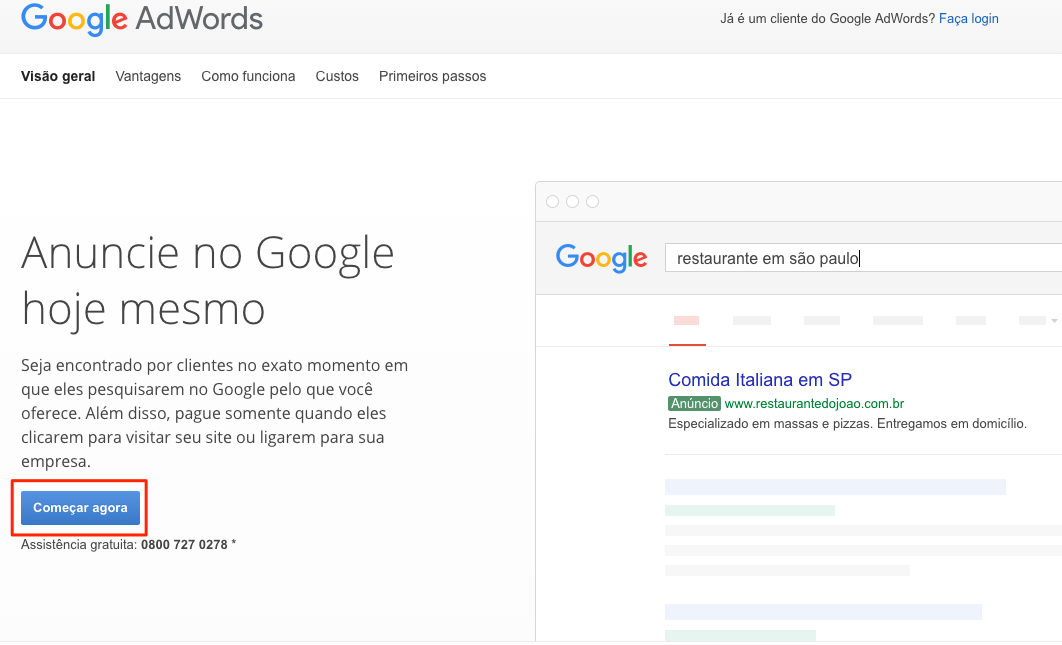Click the text Já é um cliente do Google AdWords?
Viewport: 1062px width, 645px height.
point(828,19)
